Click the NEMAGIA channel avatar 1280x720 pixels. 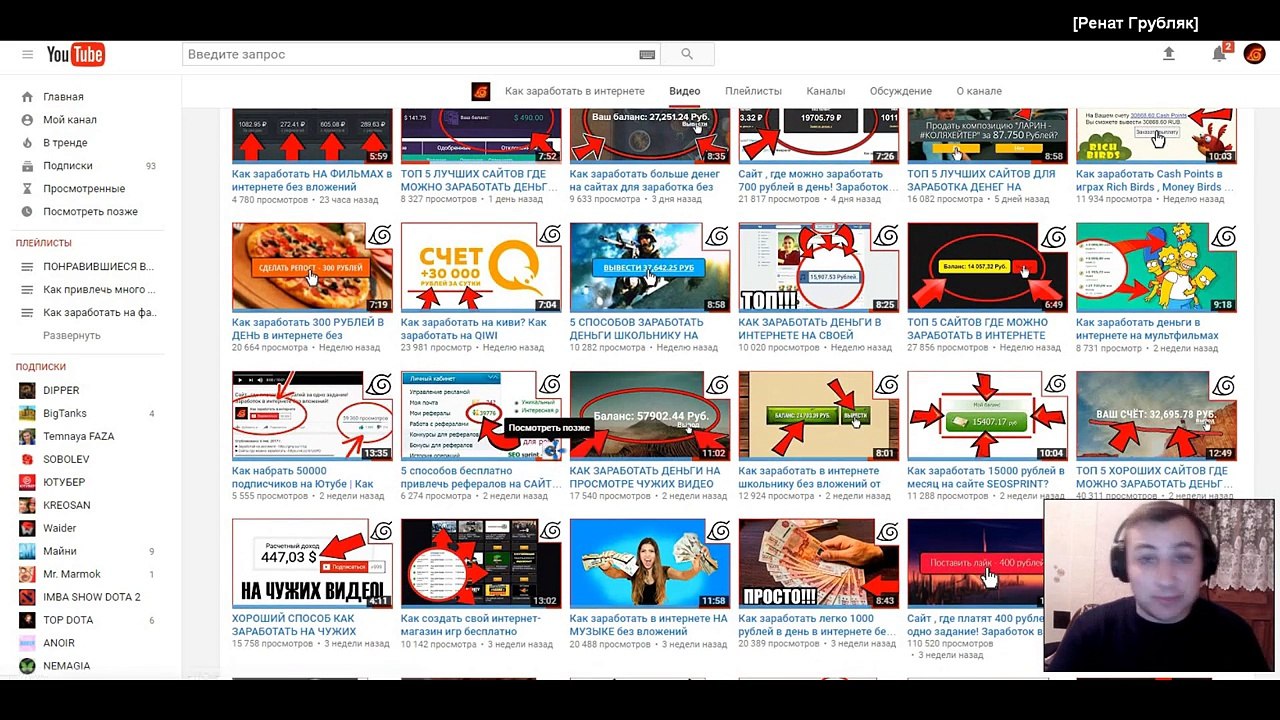(27, 666)
